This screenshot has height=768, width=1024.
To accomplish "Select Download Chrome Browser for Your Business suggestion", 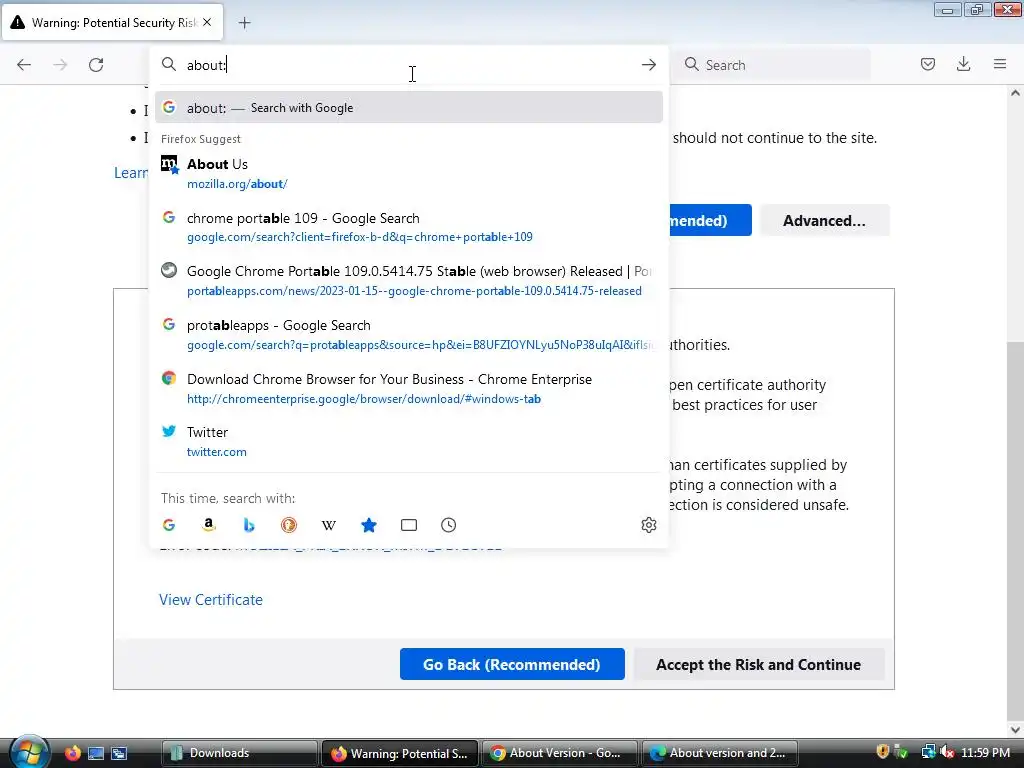I will (x=409, y=389).
